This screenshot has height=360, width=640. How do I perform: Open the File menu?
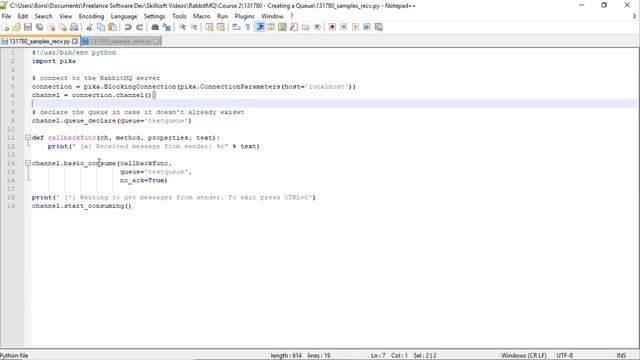tap(6, 16)
